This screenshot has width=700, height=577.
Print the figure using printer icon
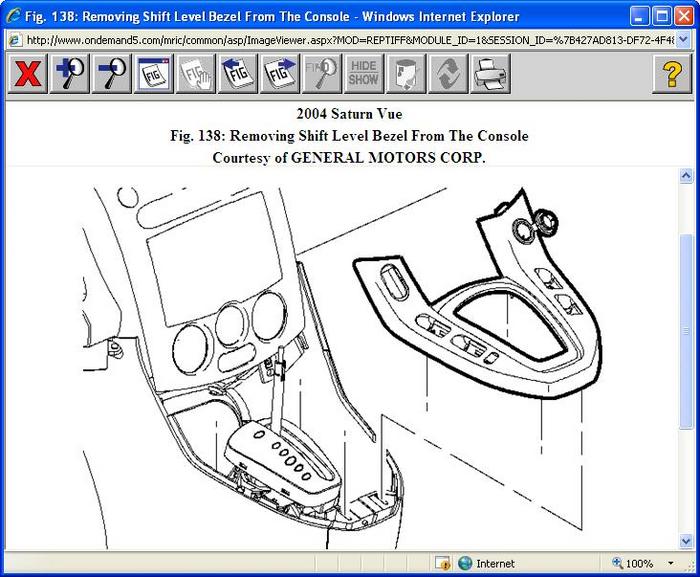coord(490,74)
